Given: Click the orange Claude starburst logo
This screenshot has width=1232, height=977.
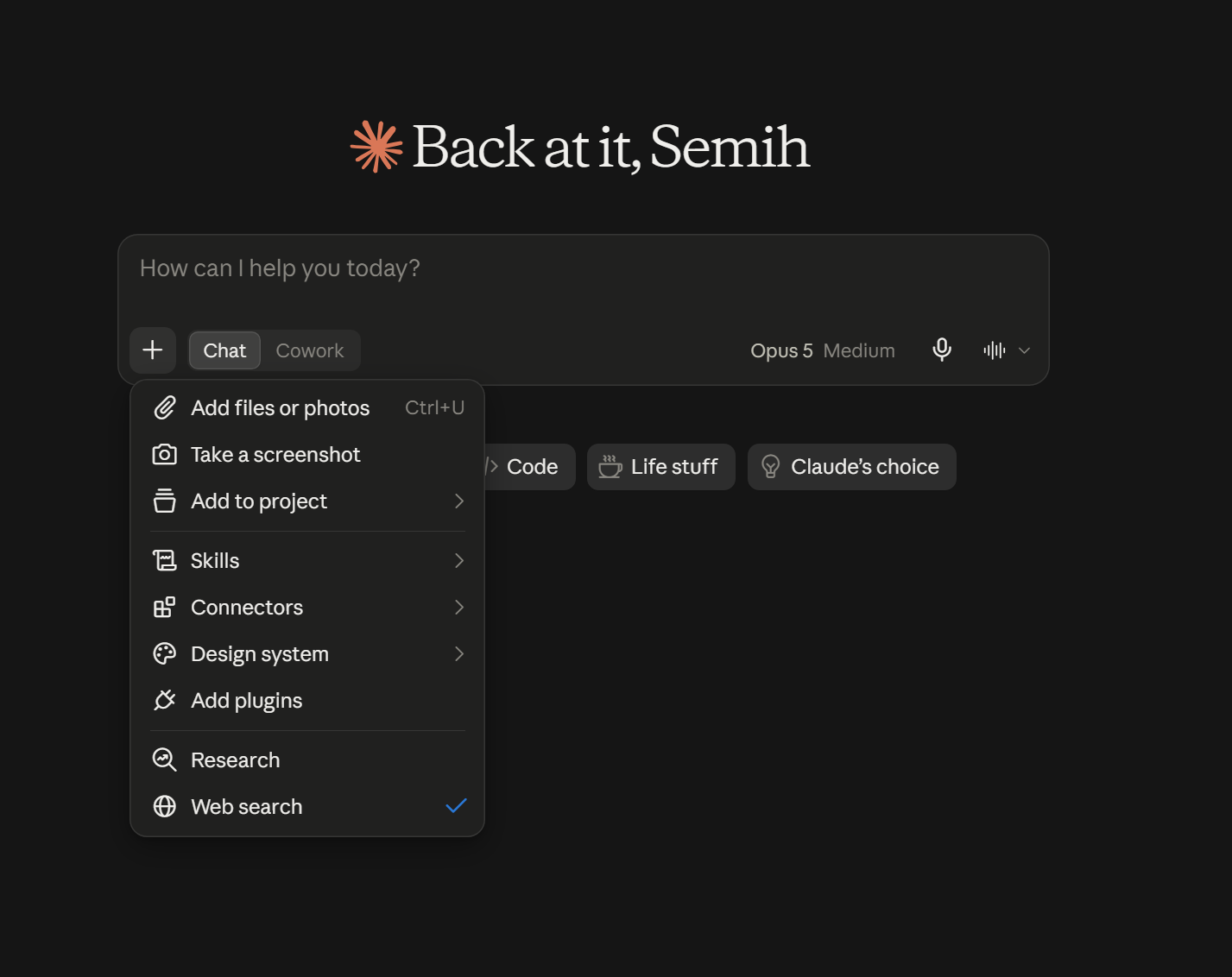Looking at the screenshot, I should click(x=376, y=147).
